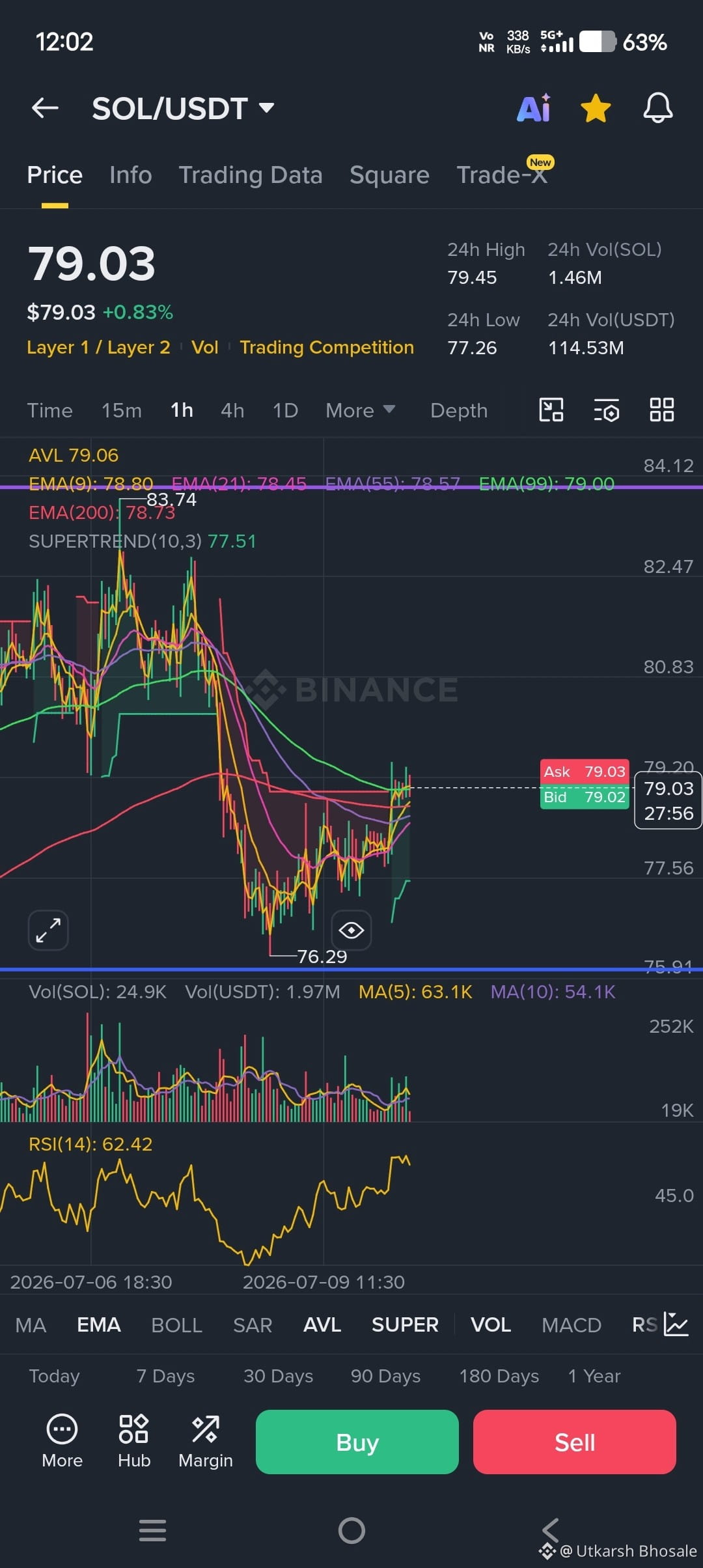This screenshot has width=703, height=1568.
Task: Tap the Android back chevron
Action: pyautogui.click(x=551, y=1530)
